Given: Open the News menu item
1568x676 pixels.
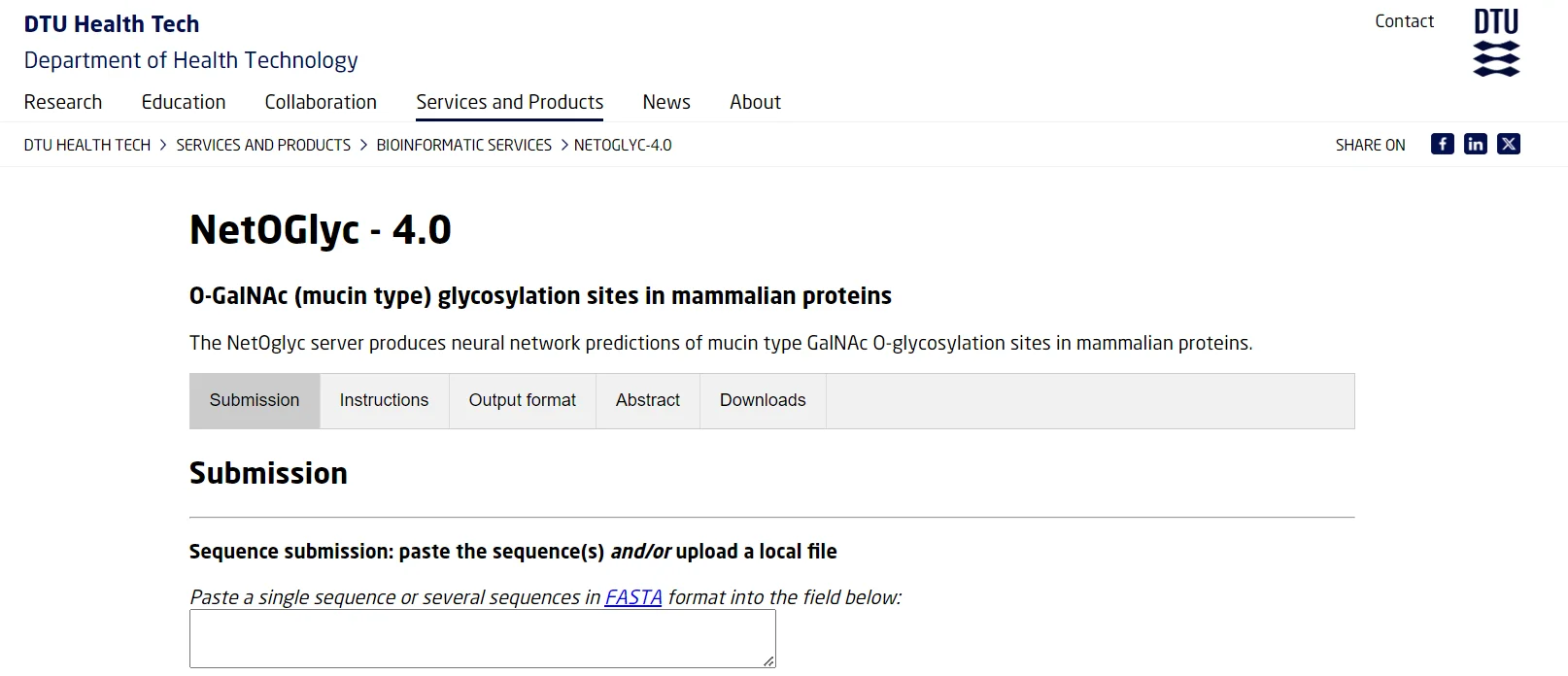Looking at the screenshot, I should coord(666,102).
